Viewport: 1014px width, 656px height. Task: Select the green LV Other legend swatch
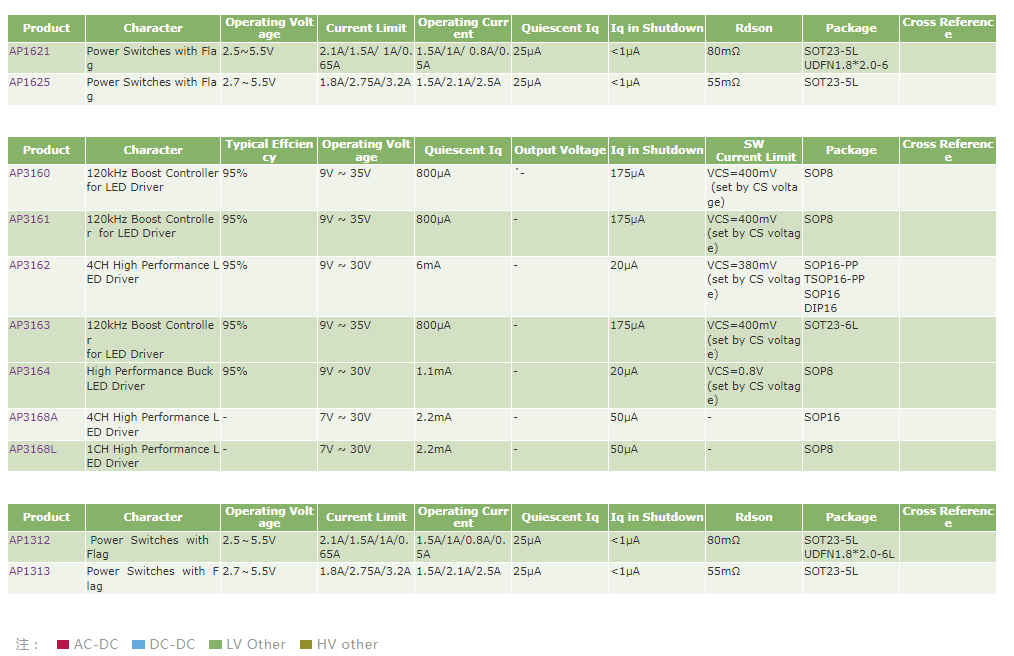pyautogui.click(x=215, y=645)
